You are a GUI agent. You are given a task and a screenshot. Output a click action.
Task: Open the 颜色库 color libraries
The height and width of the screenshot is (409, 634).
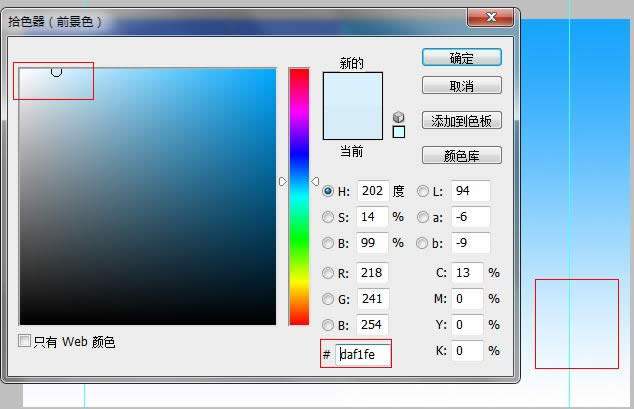coord(461,155)
